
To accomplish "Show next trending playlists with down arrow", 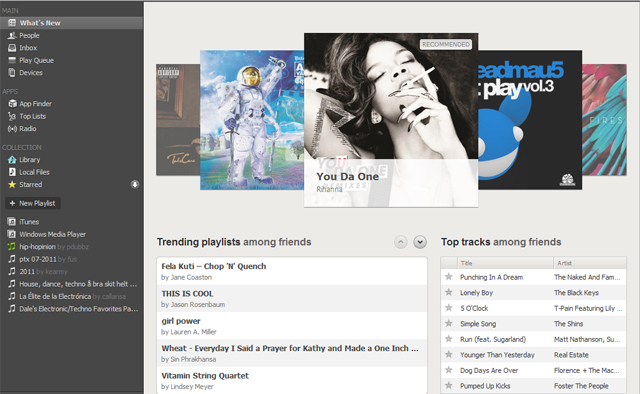I will pyautogui.click(x=420, y=242).
